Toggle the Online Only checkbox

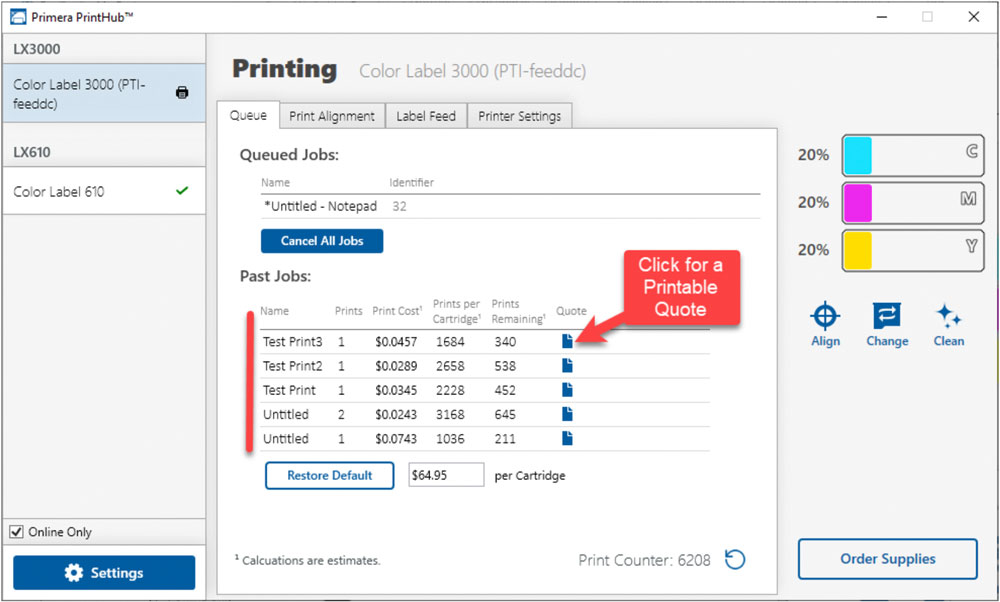(17, 531)
